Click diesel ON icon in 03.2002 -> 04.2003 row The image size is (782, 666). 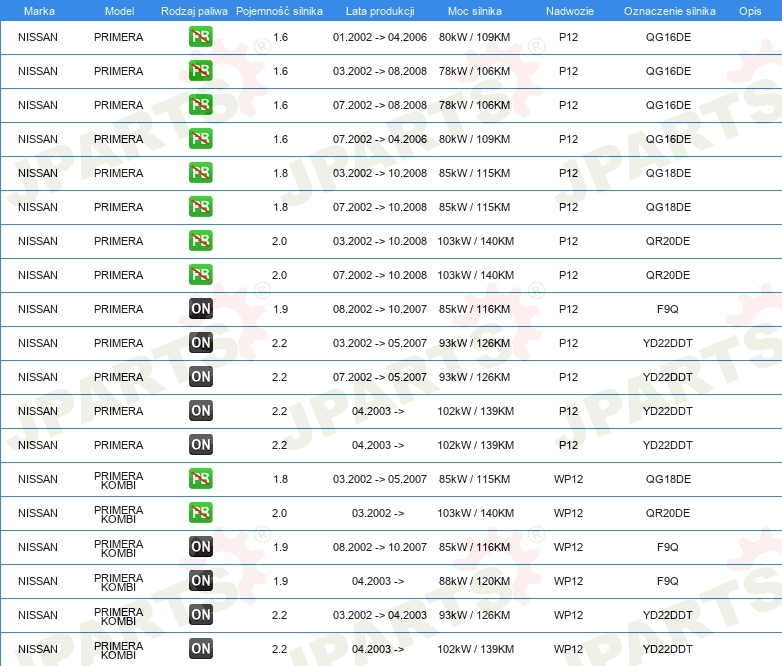(200, 614)
